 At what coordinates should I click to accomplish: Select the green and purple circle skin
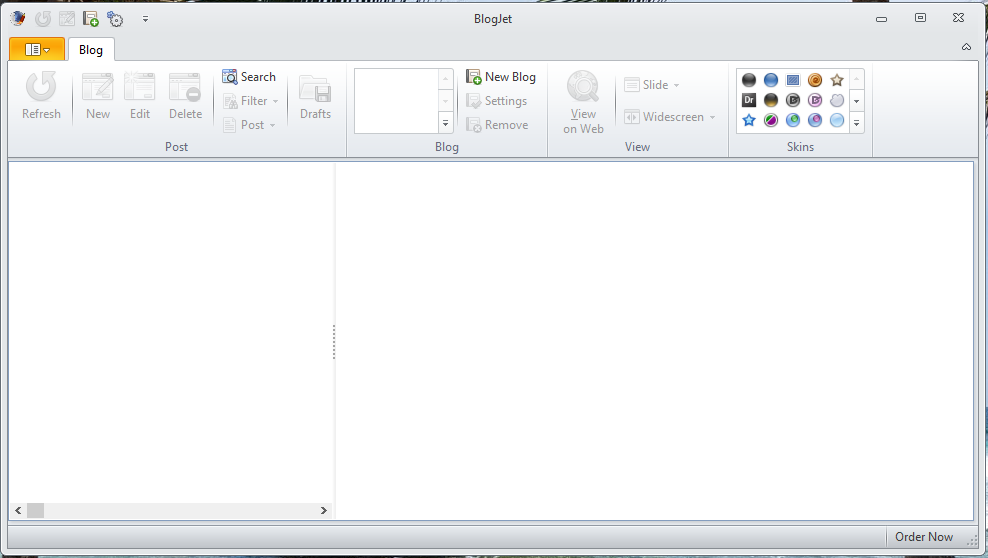[x=771, y=120]
